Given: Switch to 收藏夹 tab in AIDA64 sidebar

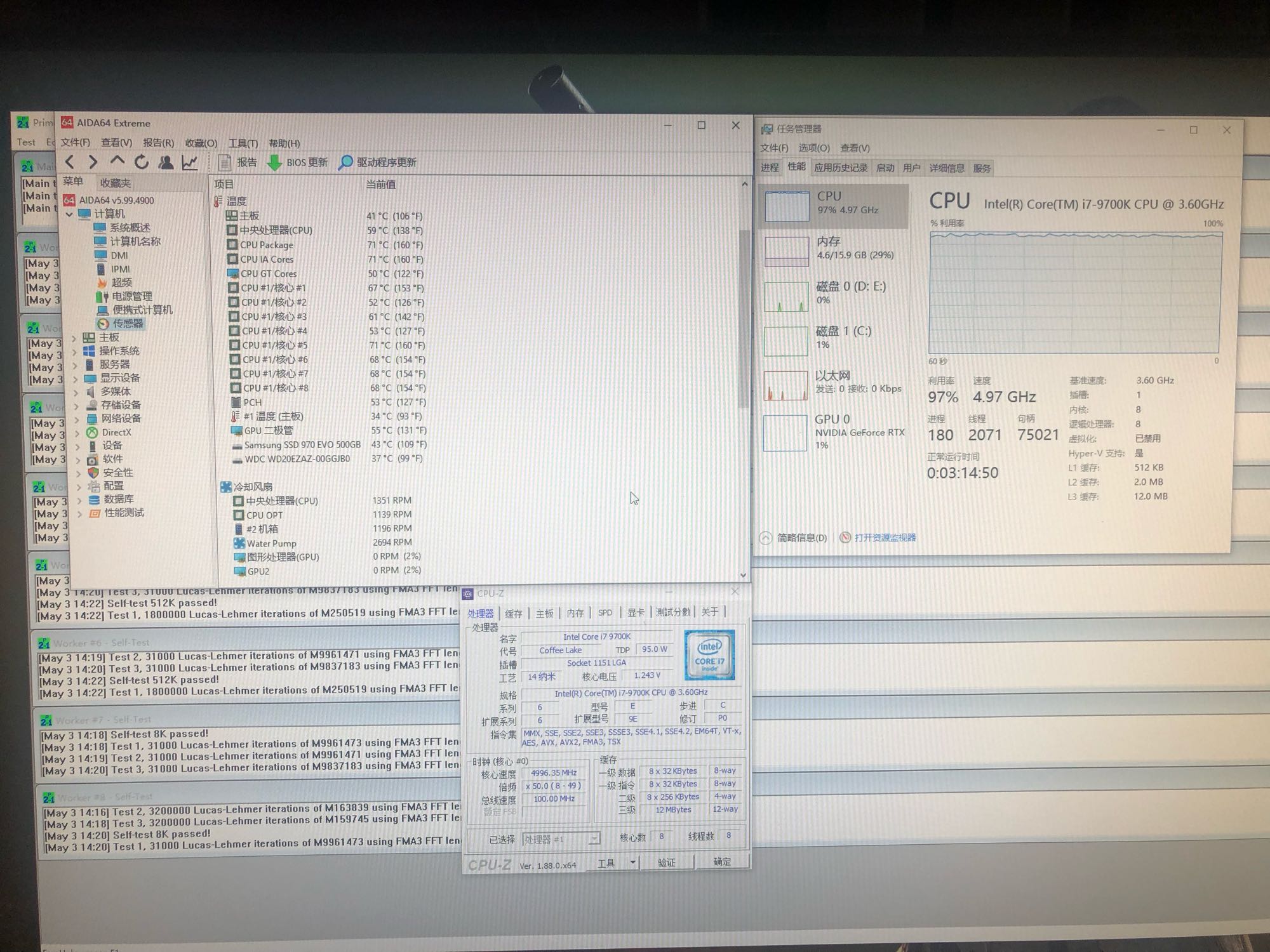Looking at the screenshot, I should click(116, 183).
